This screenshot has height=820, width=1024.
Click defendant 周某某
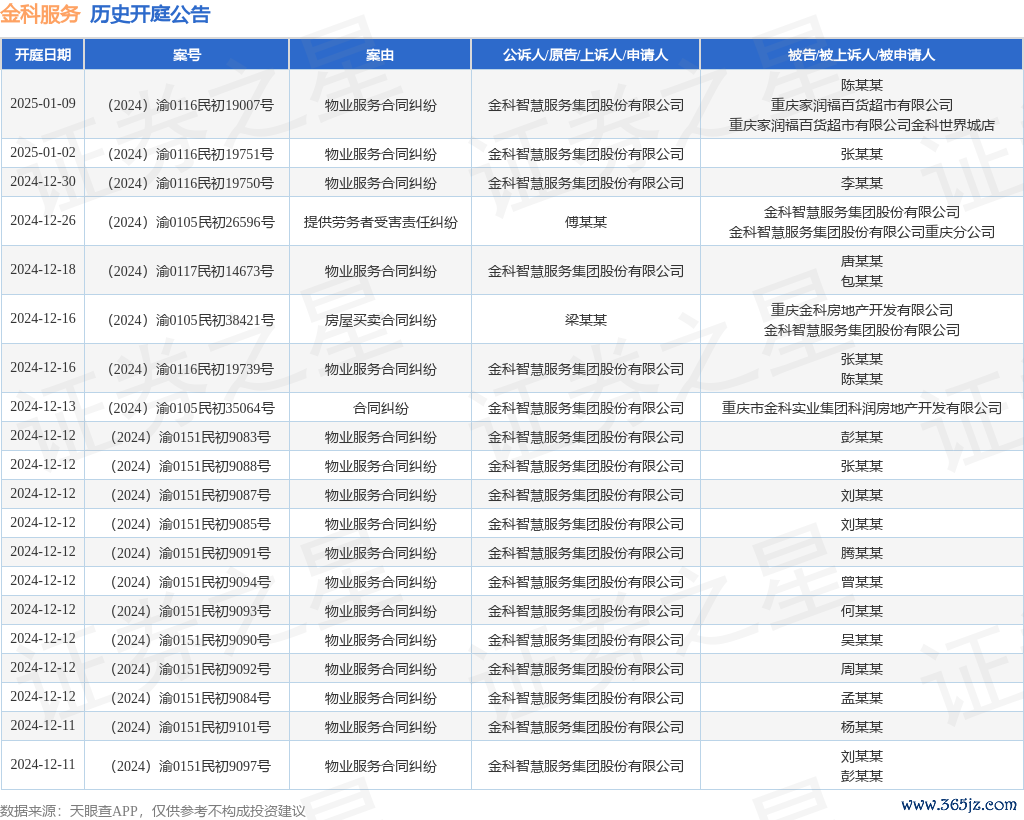pos(861,670)
